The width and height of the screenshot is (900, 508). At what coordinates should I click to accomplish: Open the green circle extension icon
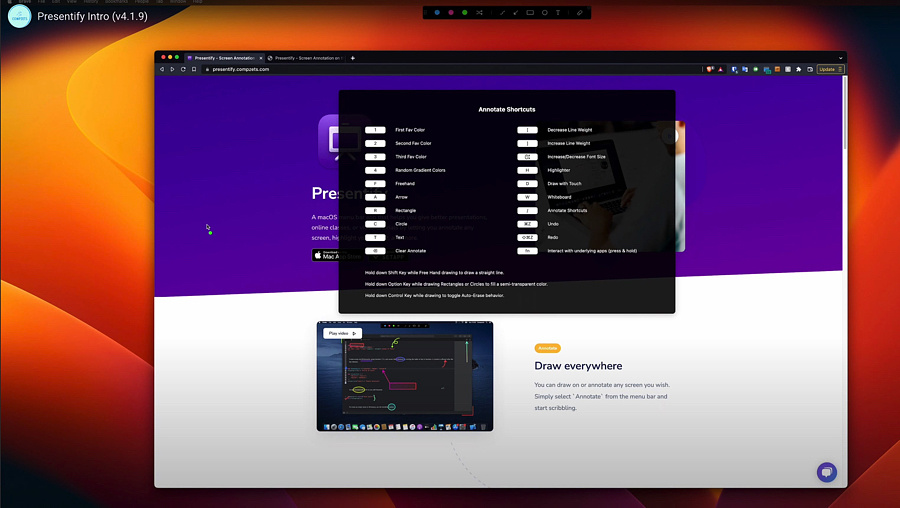[755, 69]
